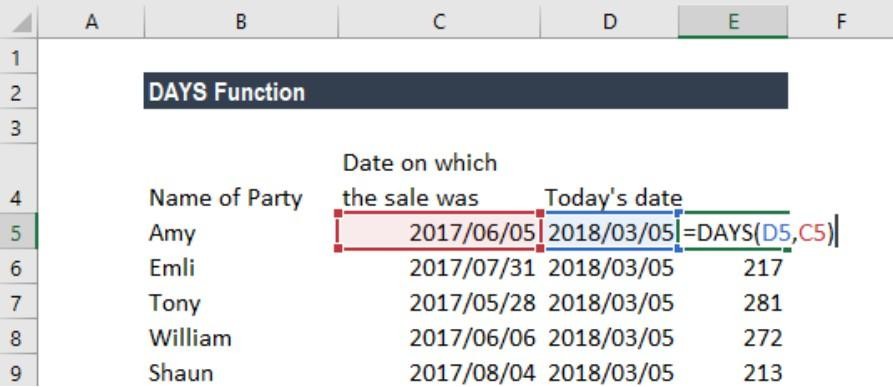
Task: Select row 9 header
Action: [18, 373]
